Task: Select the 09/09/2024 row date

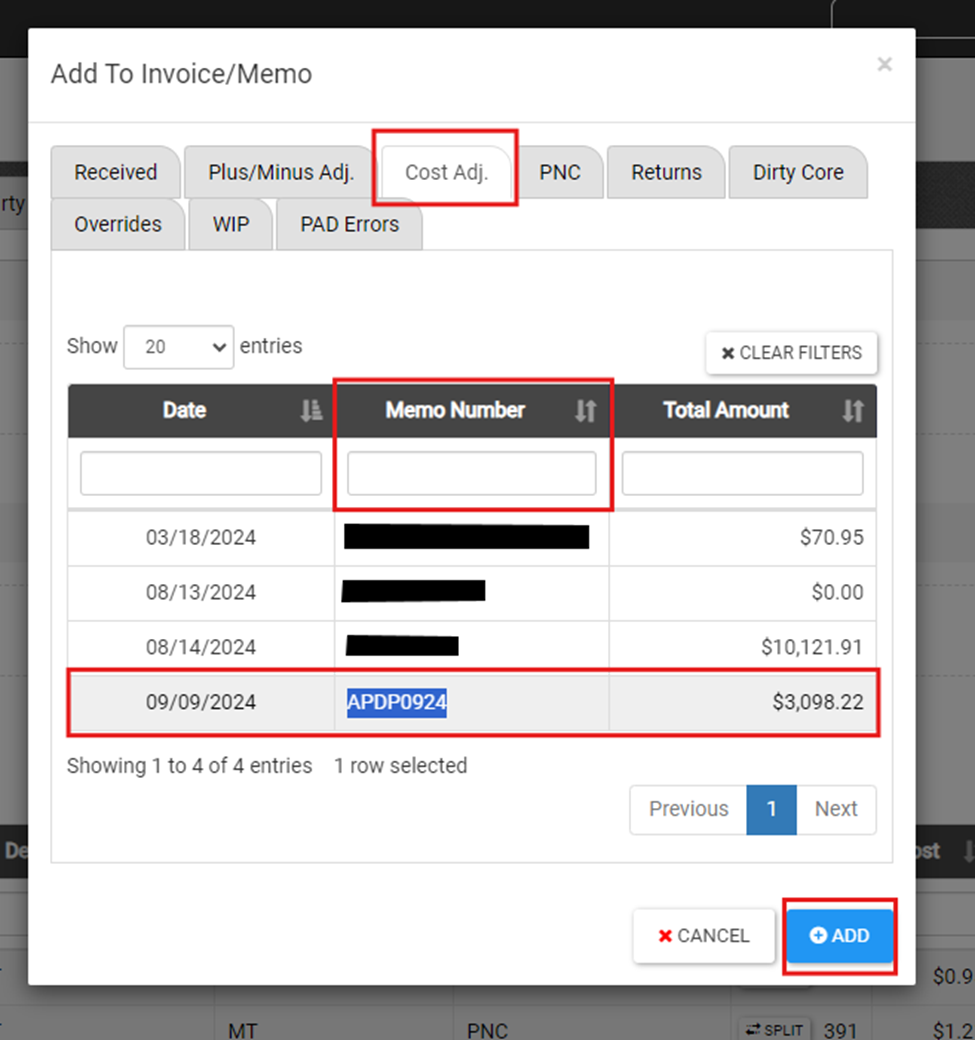Action: [201, 702]
